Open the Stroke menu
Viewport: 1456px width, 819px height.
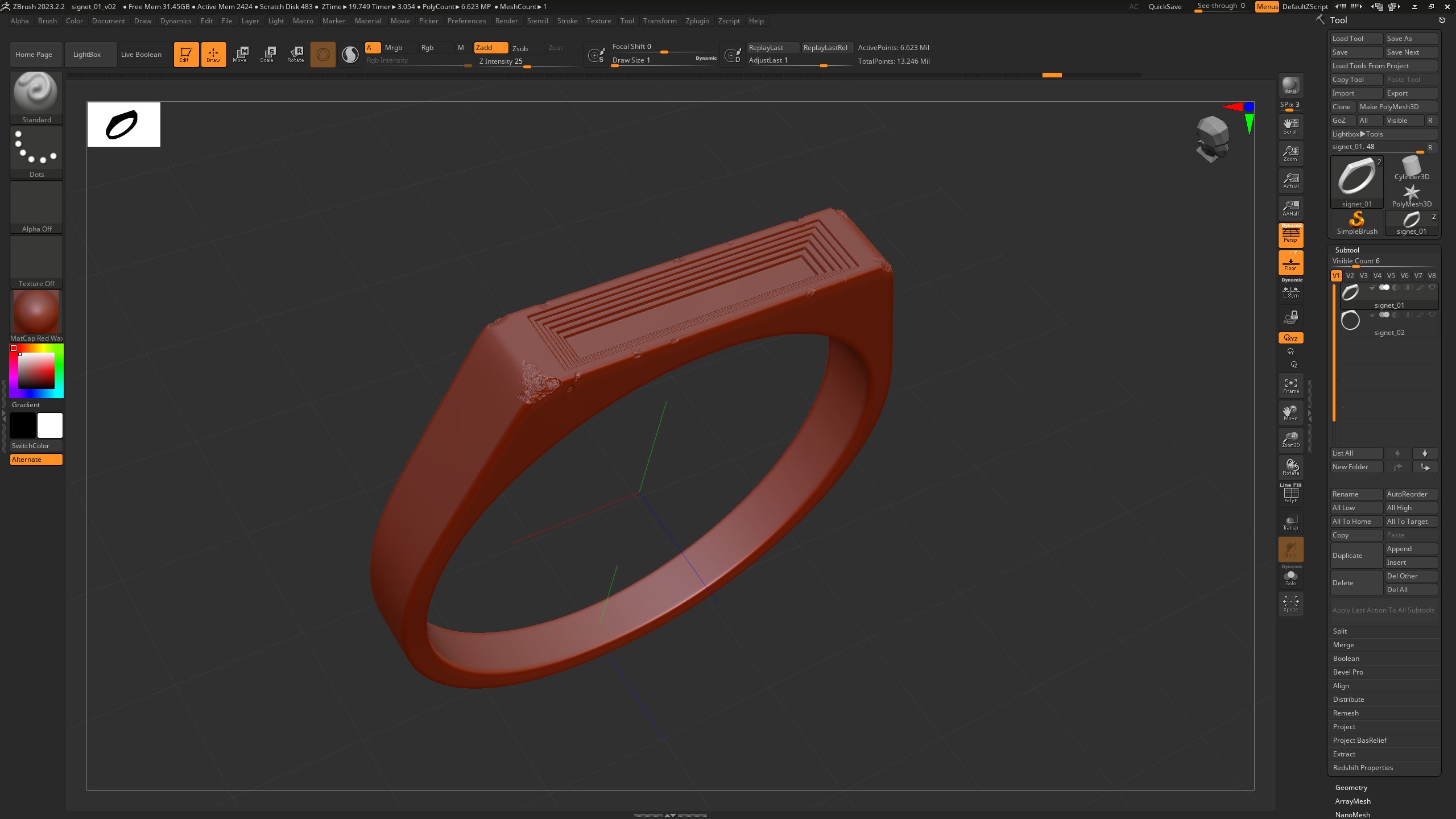567,21
